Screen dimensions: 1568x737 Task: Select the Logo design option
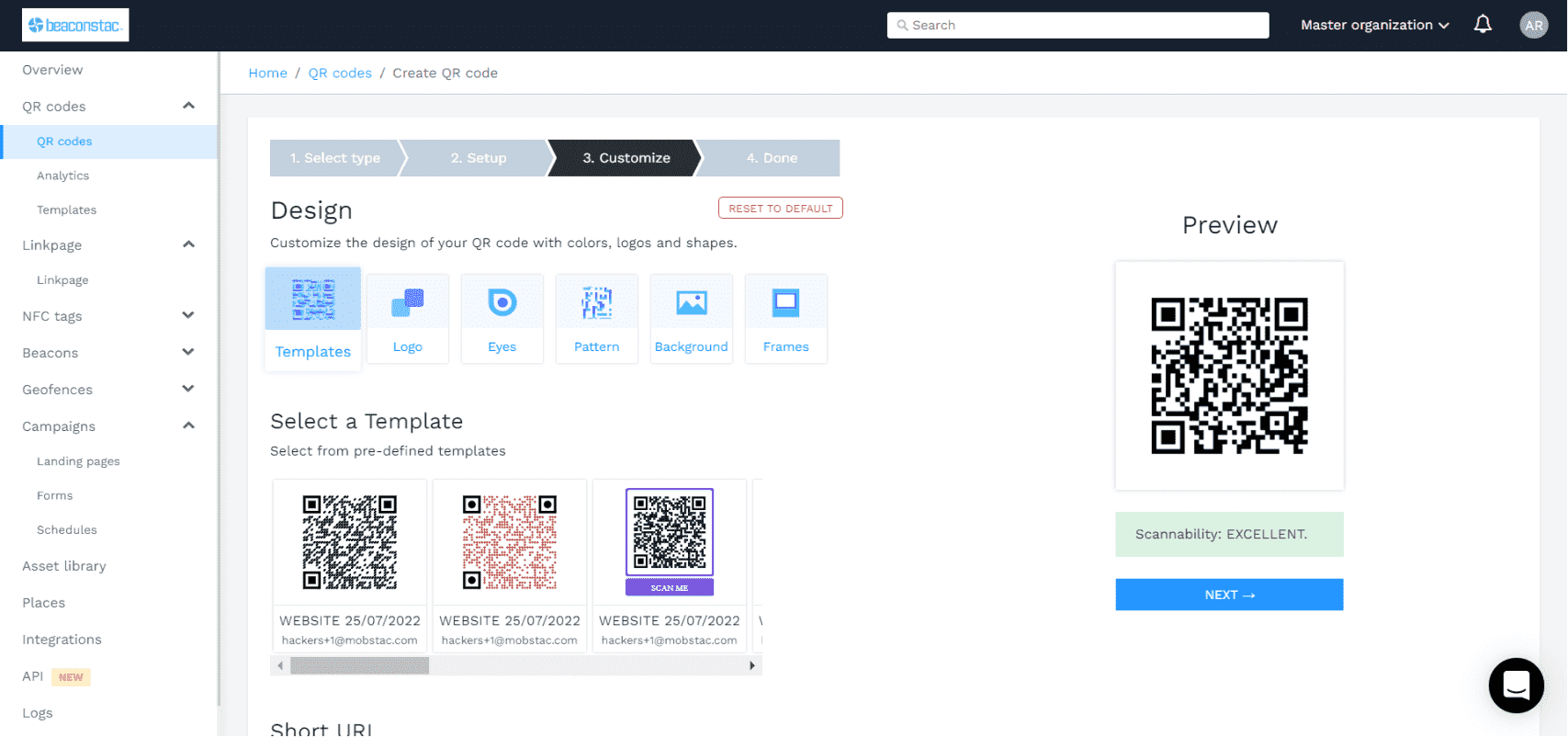point(408,319)
